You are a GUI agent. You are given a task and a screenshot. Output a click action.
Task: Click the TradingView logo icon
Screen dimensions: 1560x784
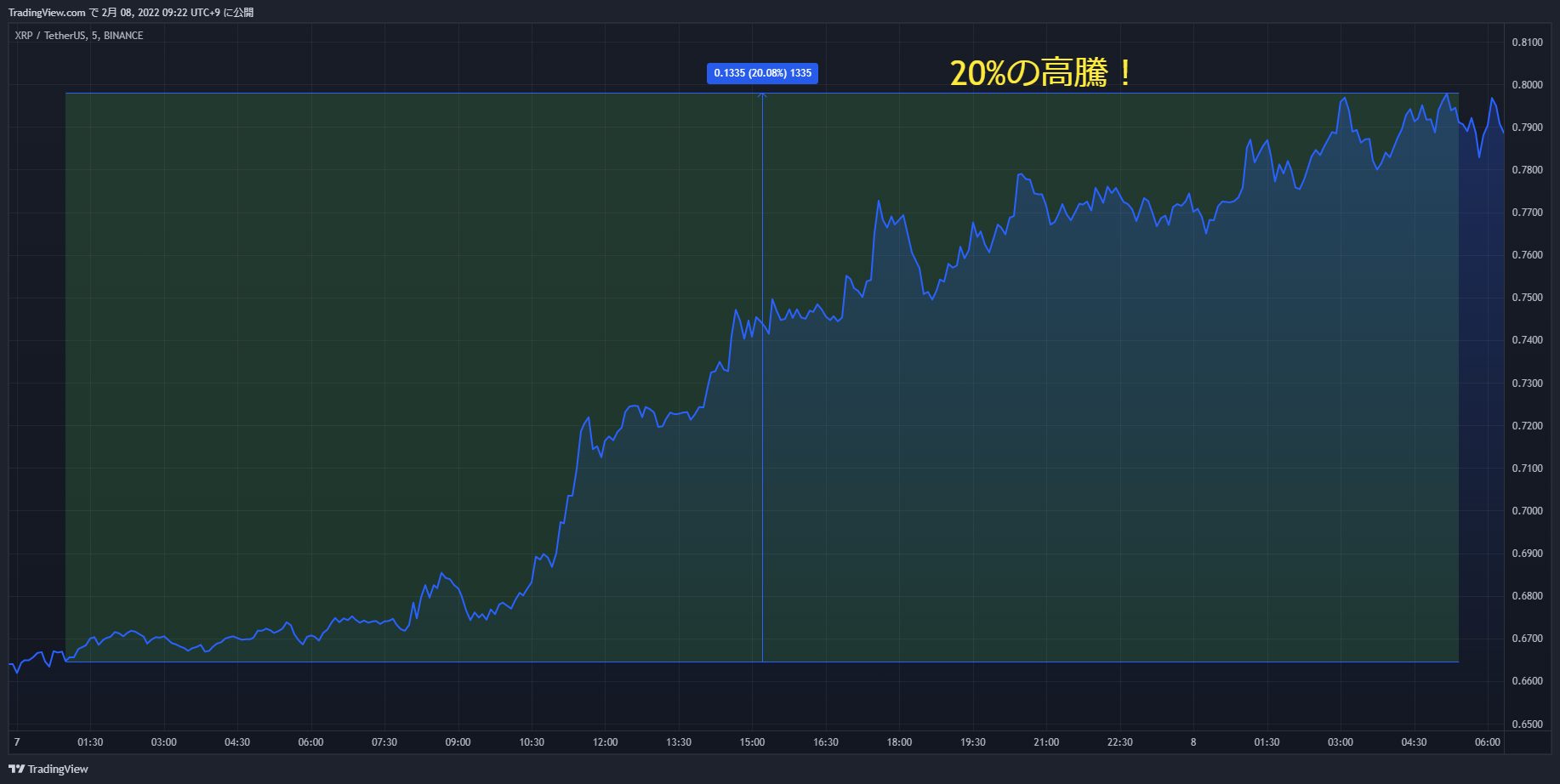click(16, 769)
